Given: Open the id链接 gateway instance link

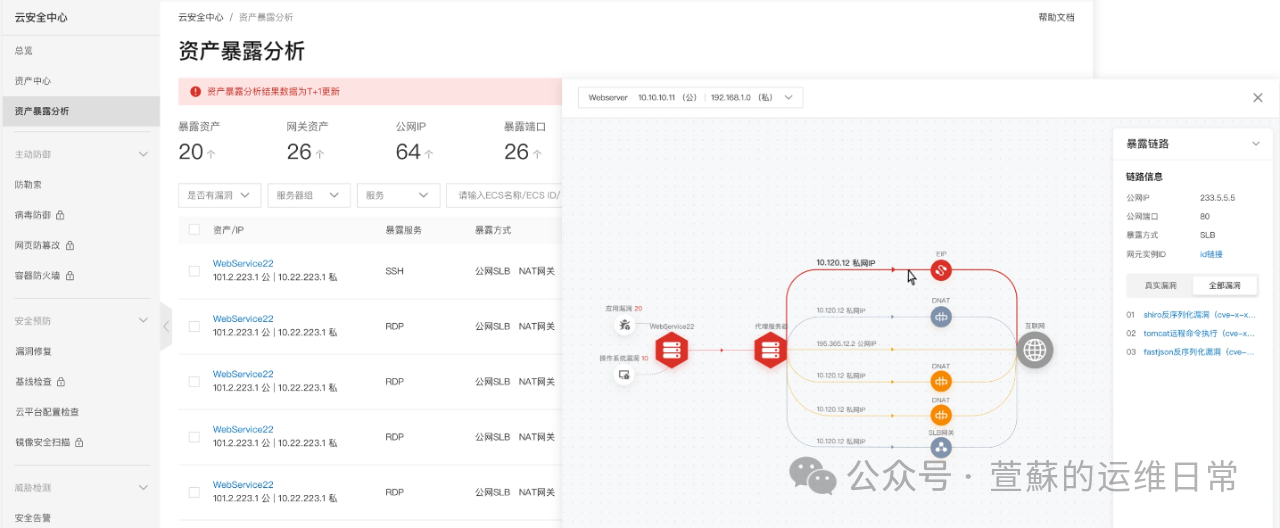Looking at the screenshot, I should (x=1211, y=254).
